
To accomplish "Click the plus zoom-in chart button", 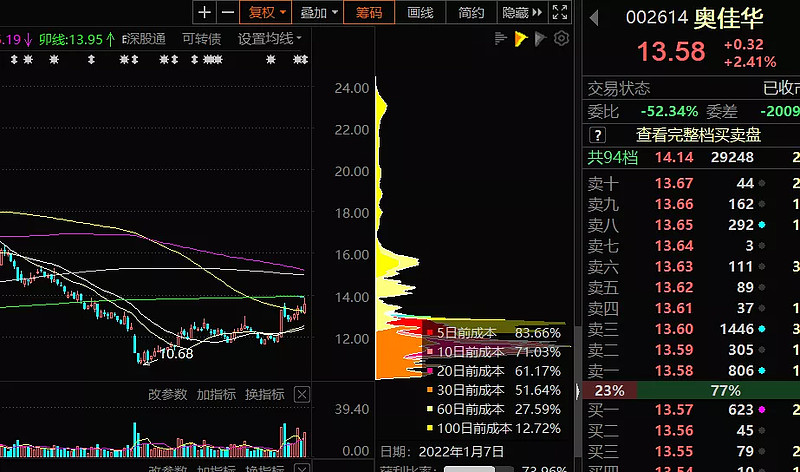I will pos(205,12).
